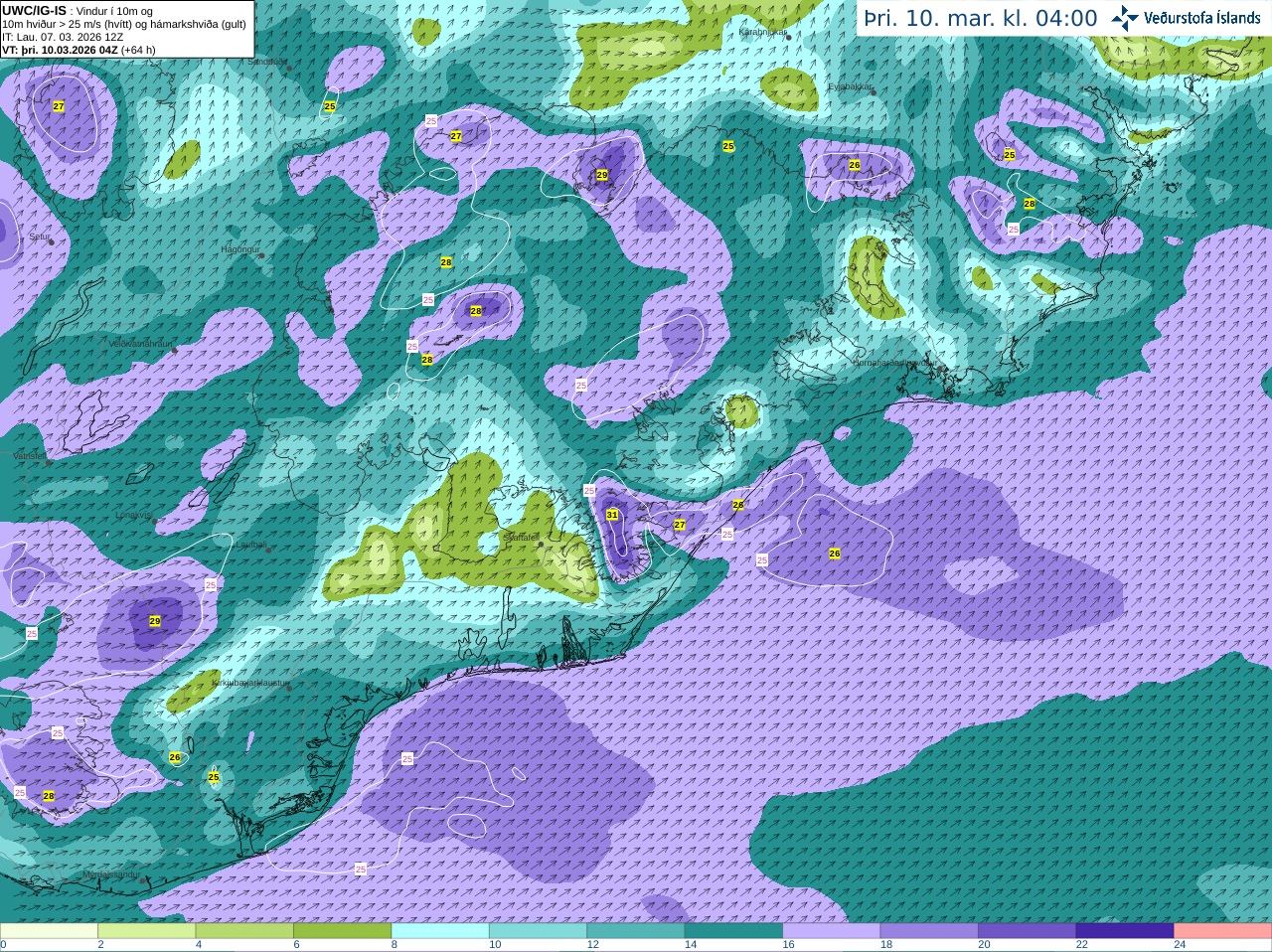This screenshot has height=952, width=1272.
Task: Click the legend scale value 24
Action: tap(1180, 945)
